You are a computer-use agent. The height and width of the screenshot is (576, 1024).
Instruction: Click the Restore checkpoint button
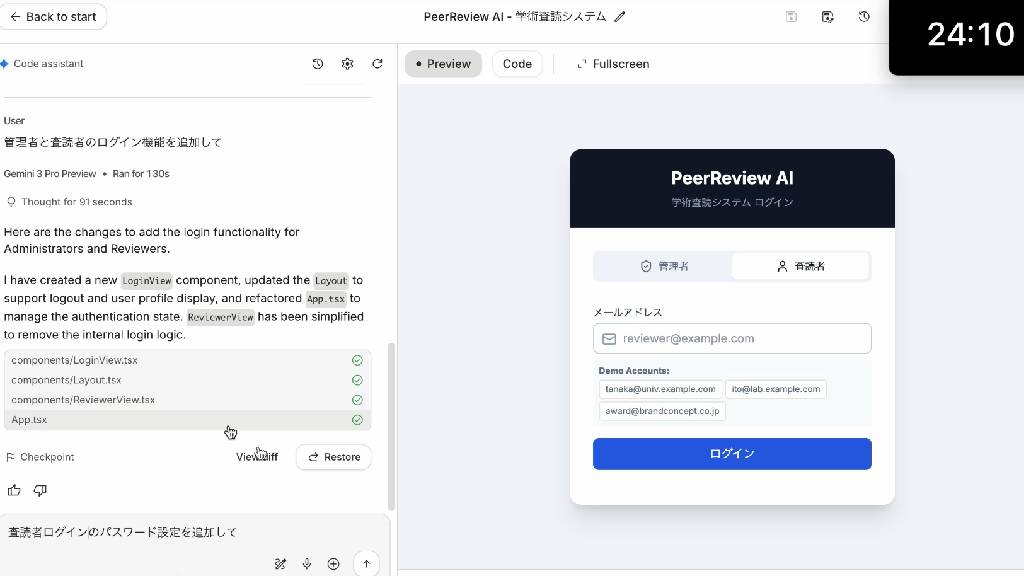click(x=334, y=457)
